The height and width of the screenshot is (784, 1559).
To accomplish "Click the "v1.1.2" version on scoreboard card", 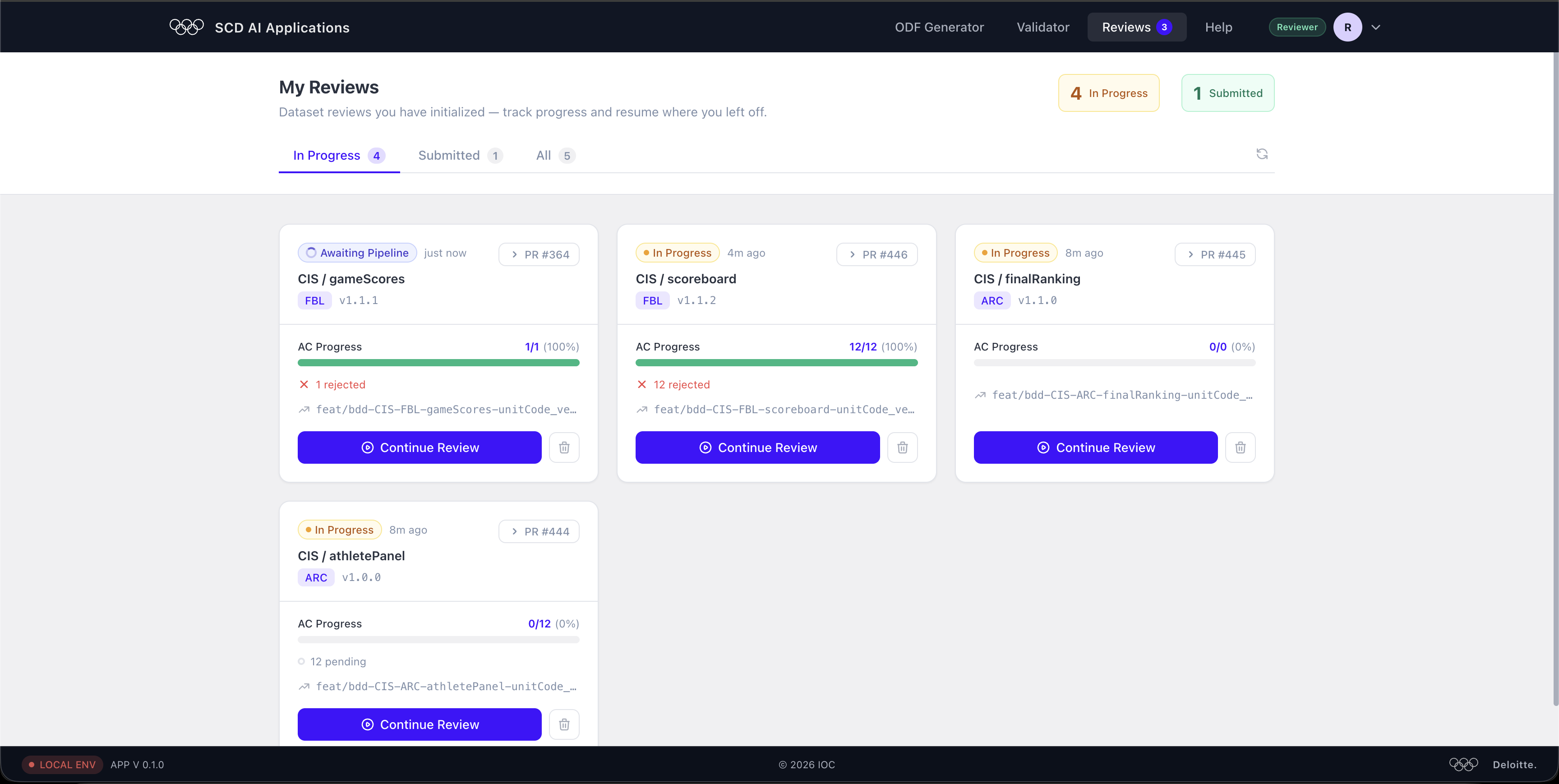I will [x=696, y=300].
